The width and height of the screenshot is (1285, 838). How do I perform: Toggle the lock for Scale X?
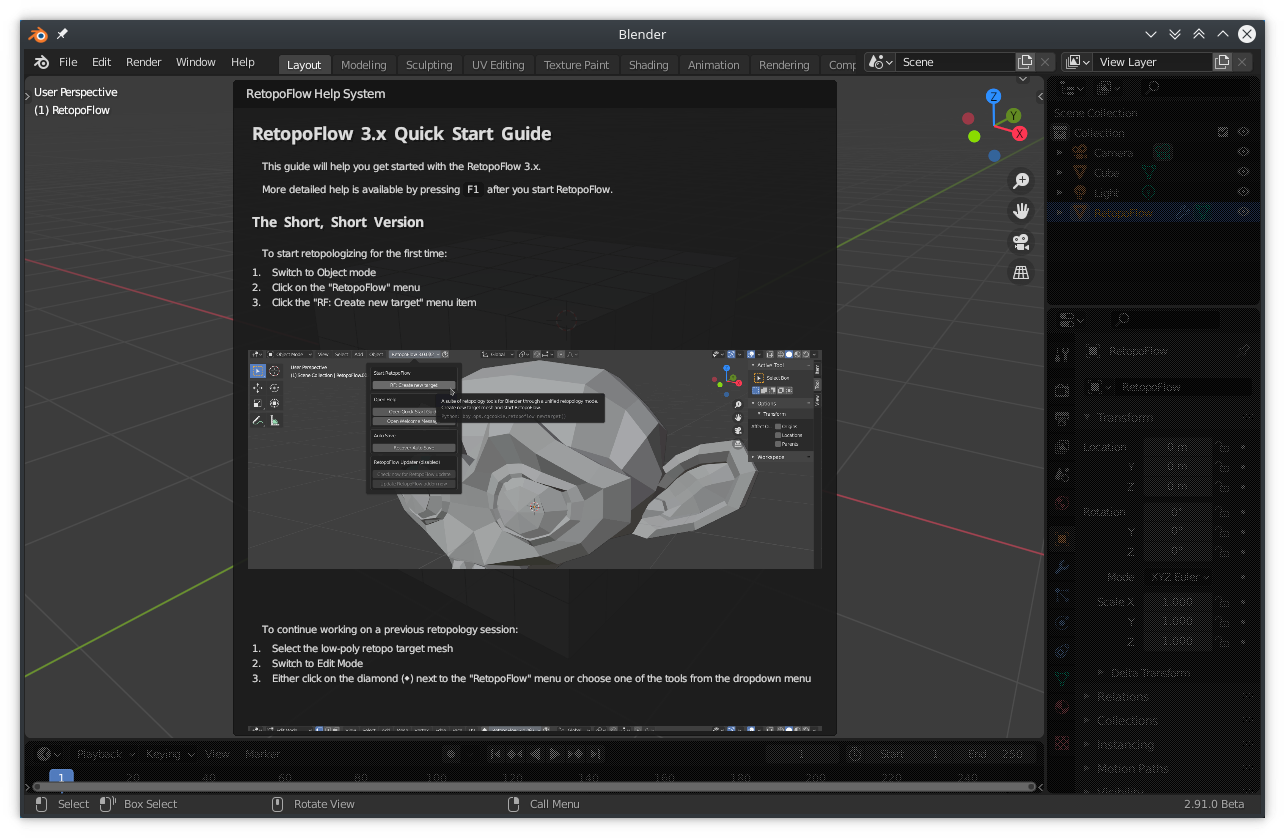point(1224,602)
